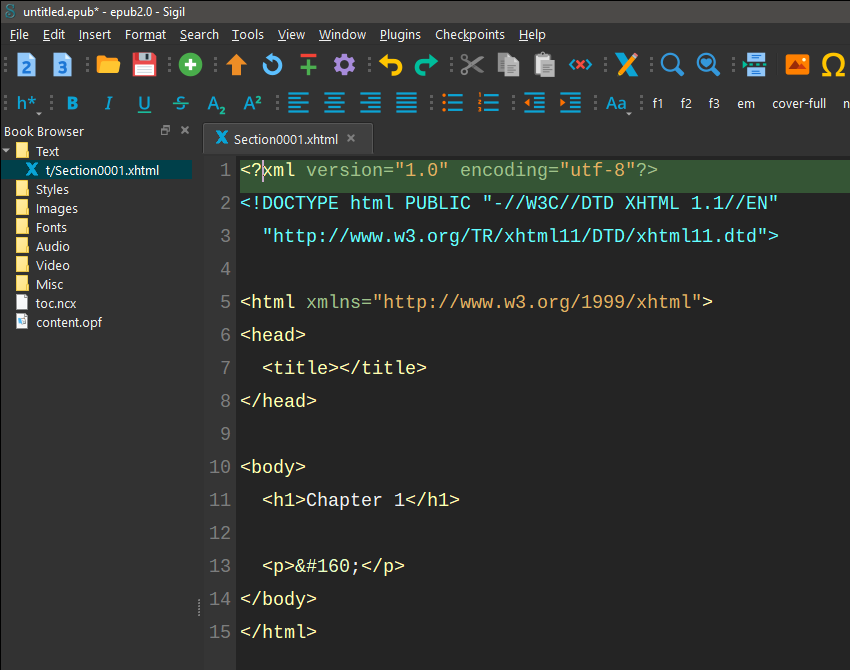Click the em clip button
The height and width of the screenshot is (670, 850).
[746, 103]
